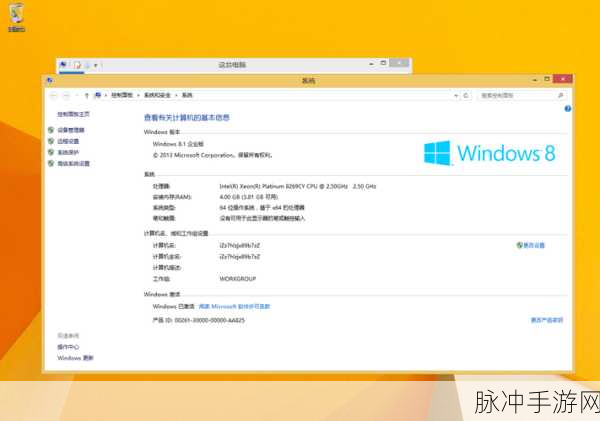600x421 pixels.
Task: Open Help via blue question mark
Action: [568, 109]
